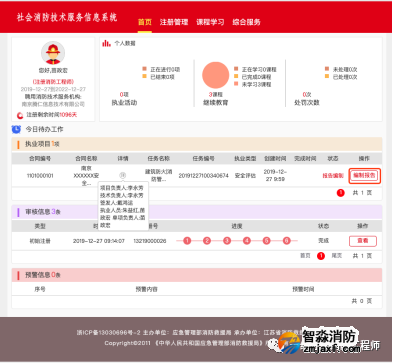Click the 正在学习0课程 legend swatch

click(x=236, y=69)
